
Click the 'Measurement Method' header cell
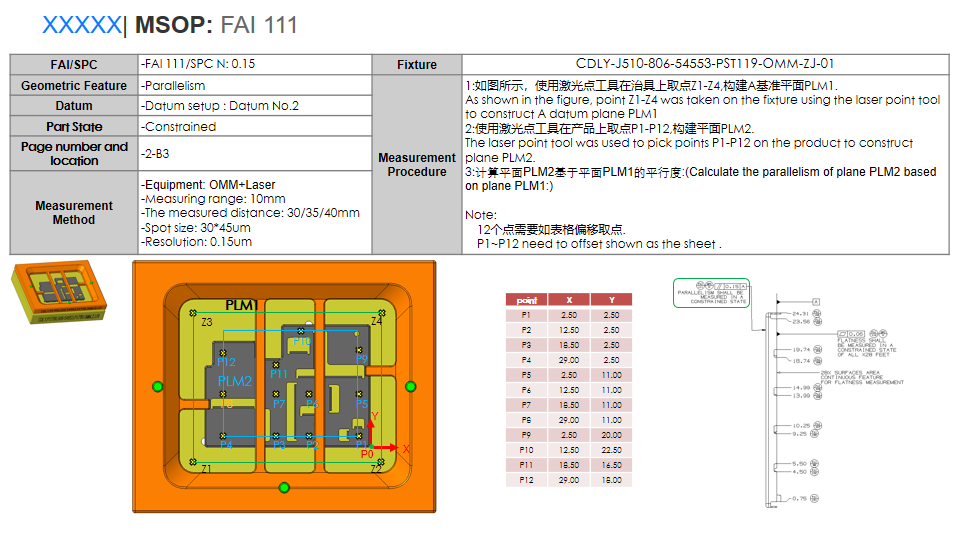(x=74, y=212)
